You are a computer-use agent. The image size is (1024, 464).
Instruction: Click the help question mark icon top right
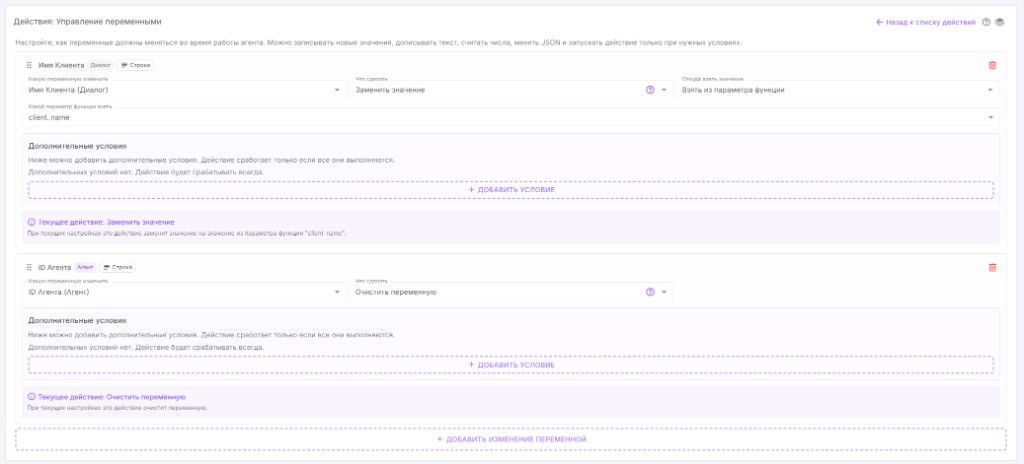[986, 22]
